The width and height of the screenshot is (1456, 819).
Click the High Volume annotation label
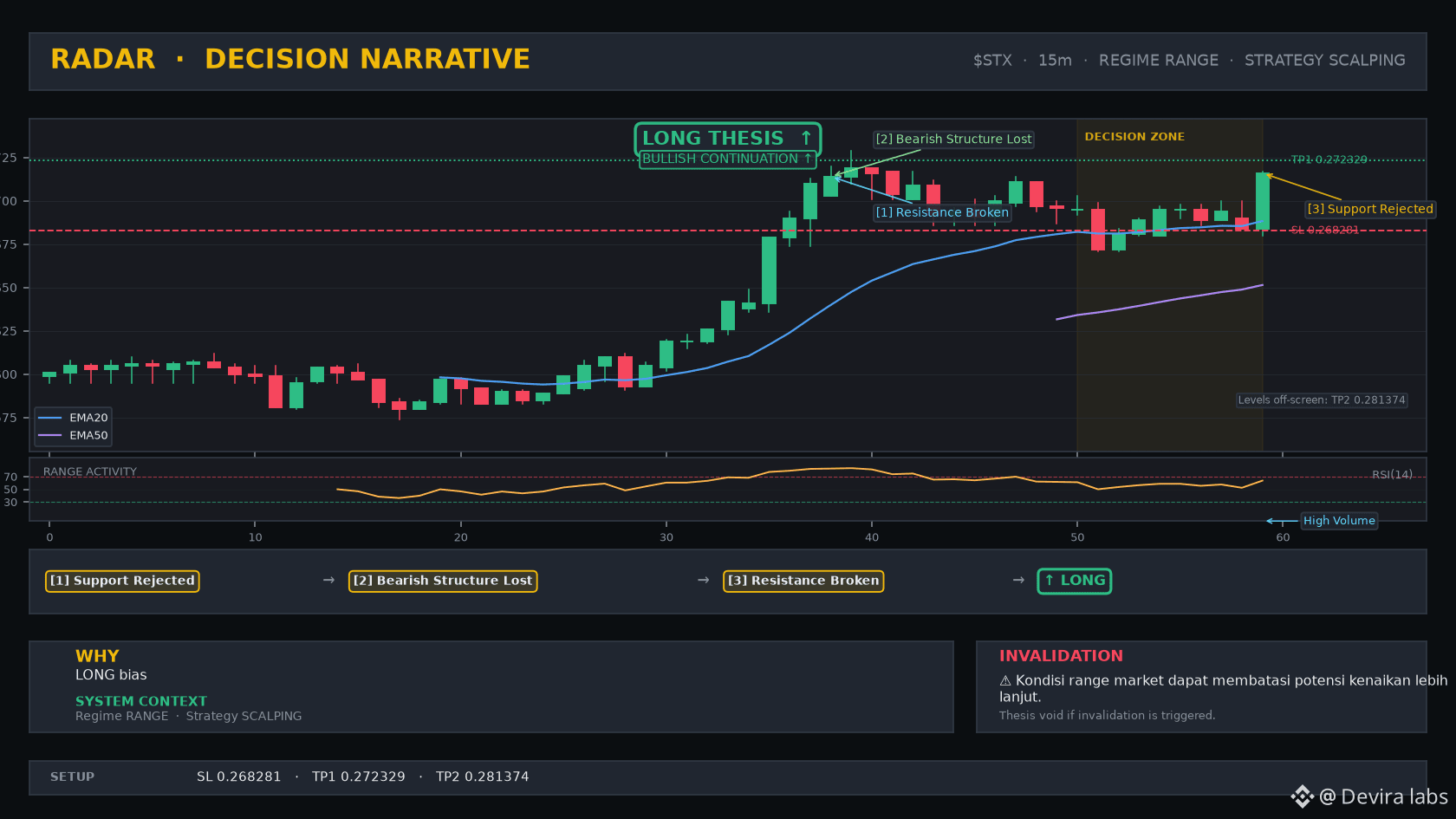tap(1339, 521)
